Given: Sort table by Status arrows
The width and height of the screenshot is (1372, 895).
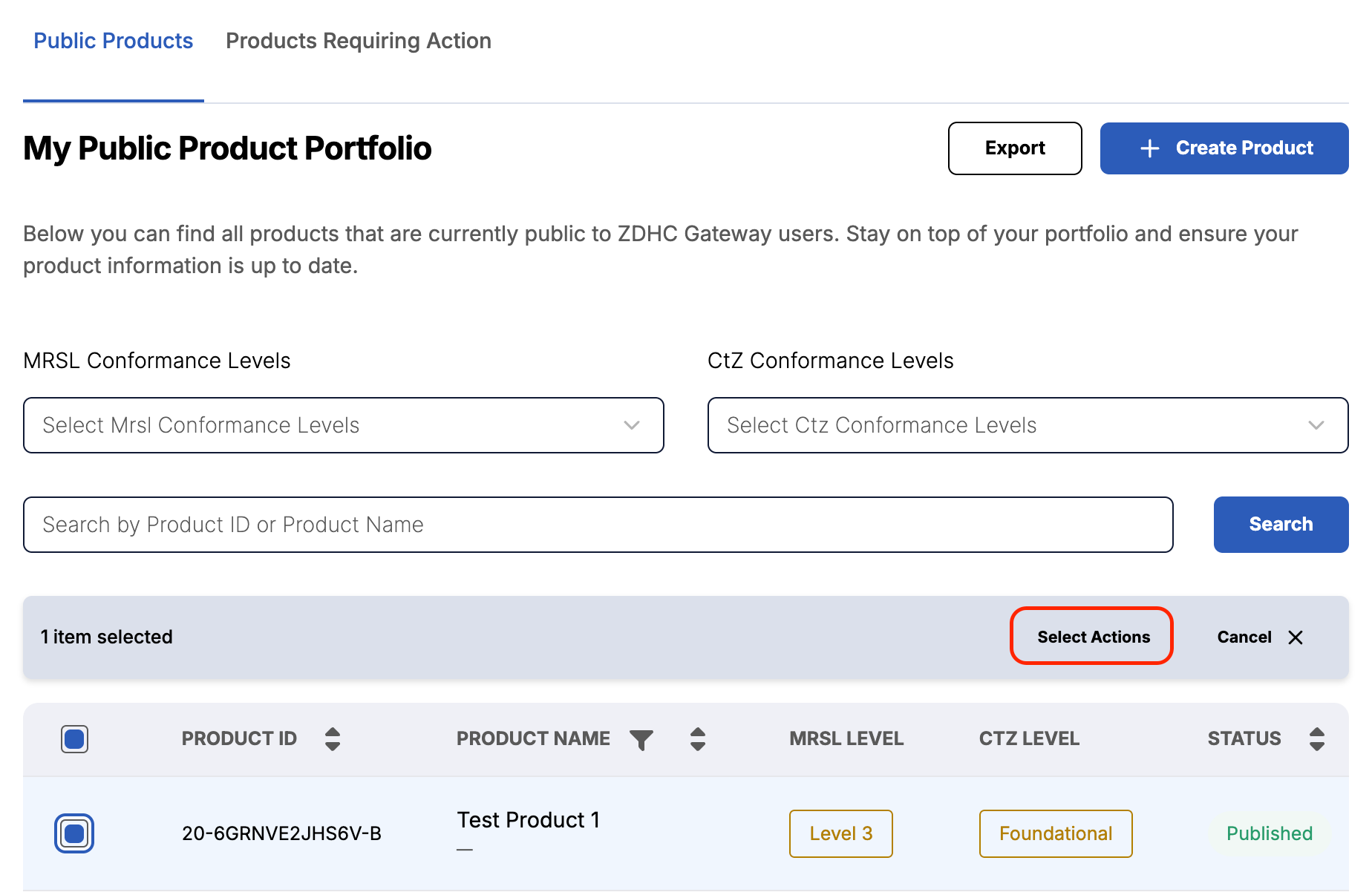Looking at the screenshot, I should click(x=1317, y=738).
